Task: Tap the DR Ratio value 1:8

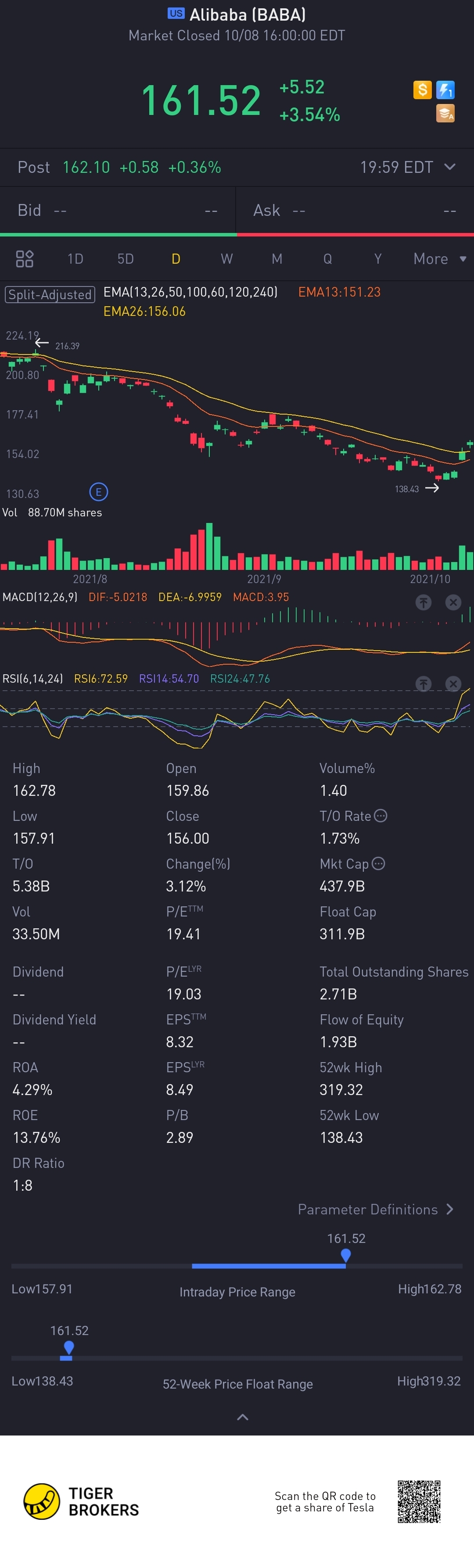Action: pos(23,1185)
